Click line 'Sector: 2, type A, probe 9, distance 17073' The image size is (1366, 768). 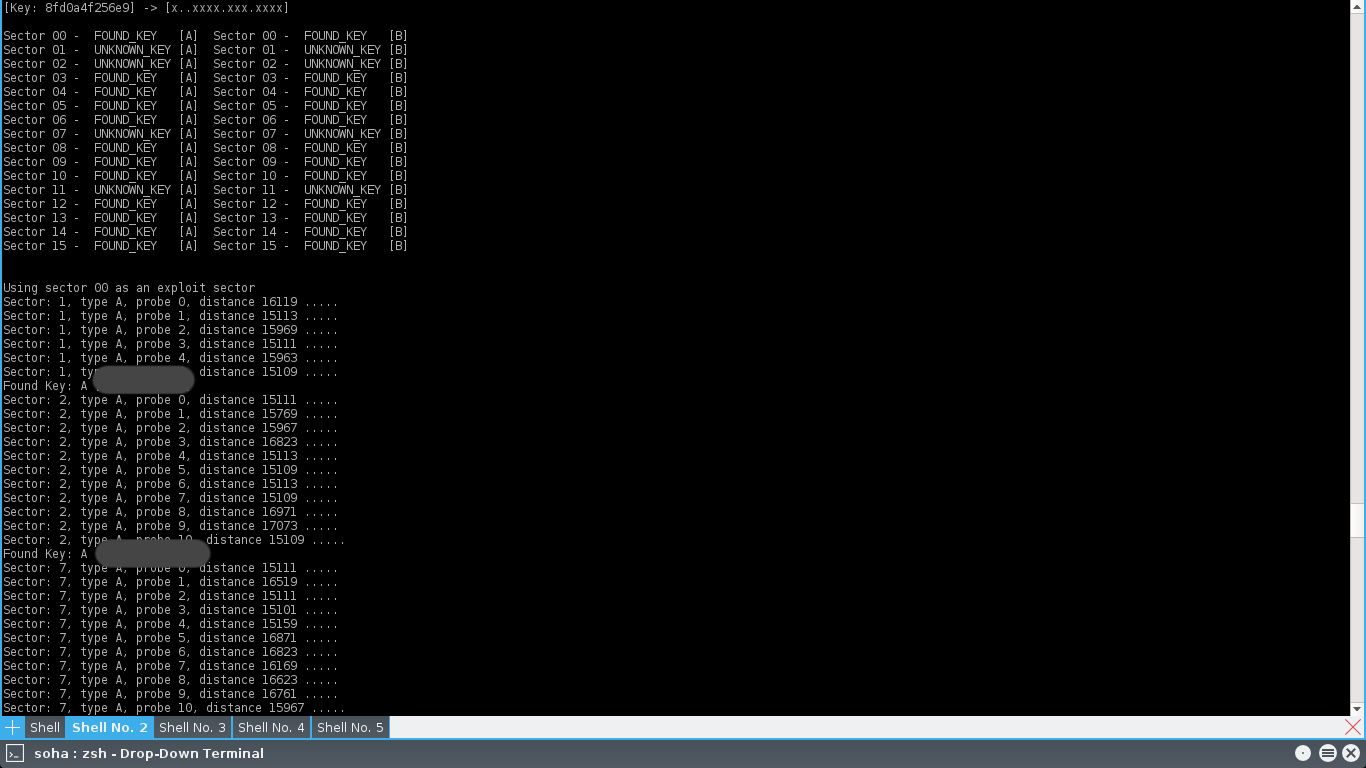point(170,526)
